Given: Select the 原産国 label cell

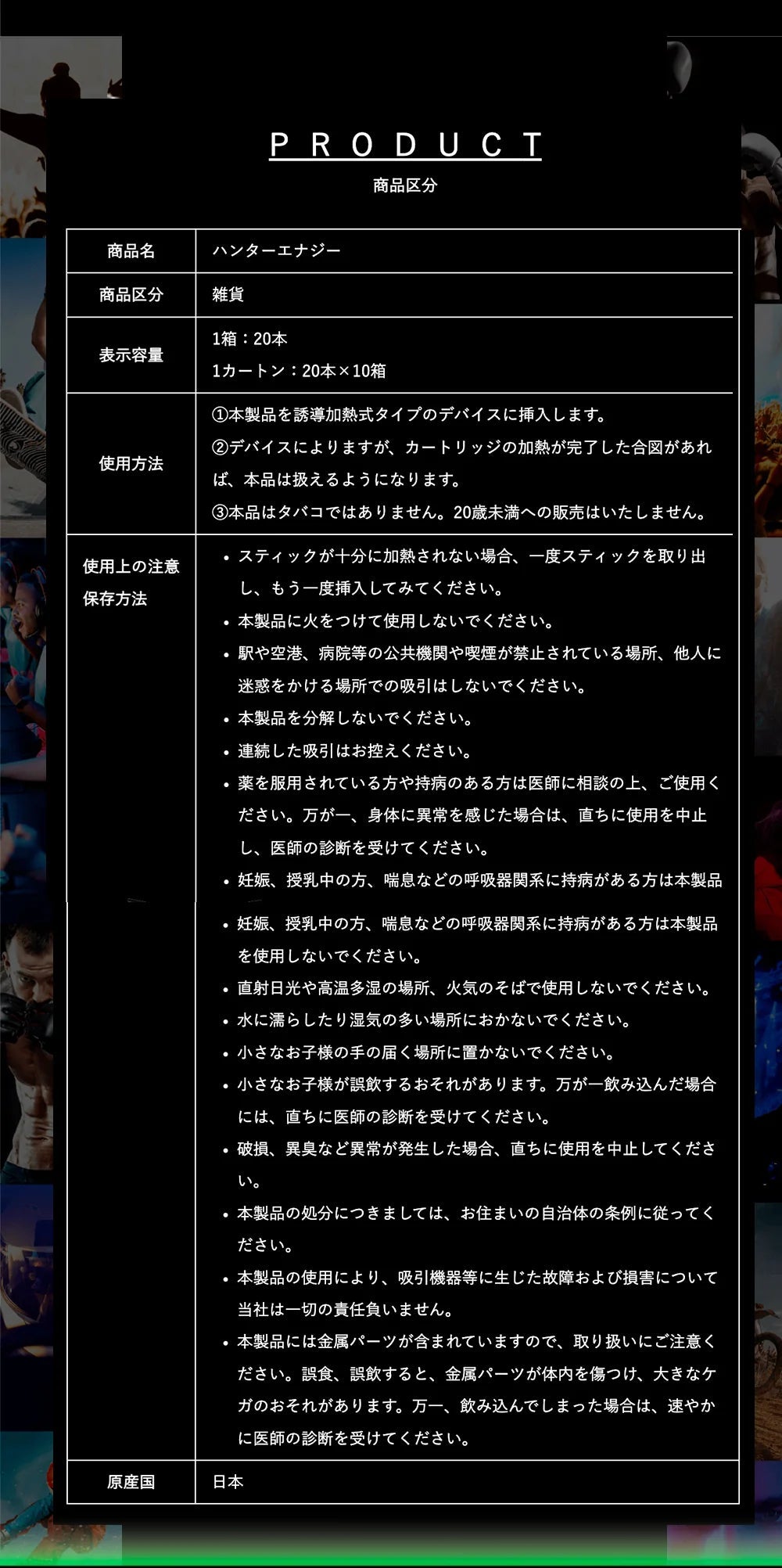Looking at the screenshot, I should tap(131, 1482).
